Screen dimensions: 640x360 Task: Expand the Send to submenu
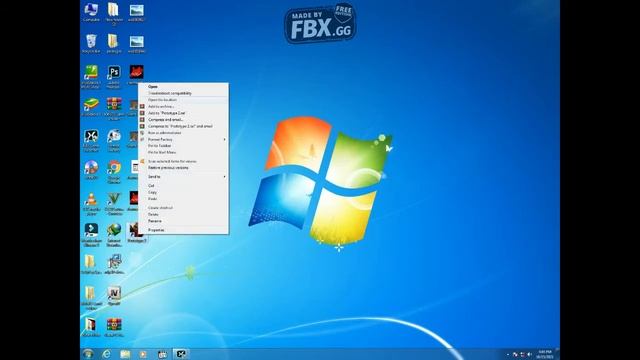183,177
